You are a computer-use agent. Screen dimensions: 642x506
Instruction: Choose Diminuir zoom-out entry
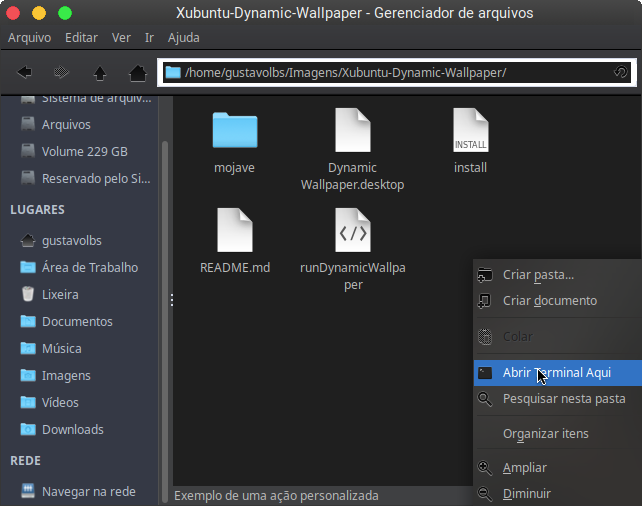pos(558,494)
